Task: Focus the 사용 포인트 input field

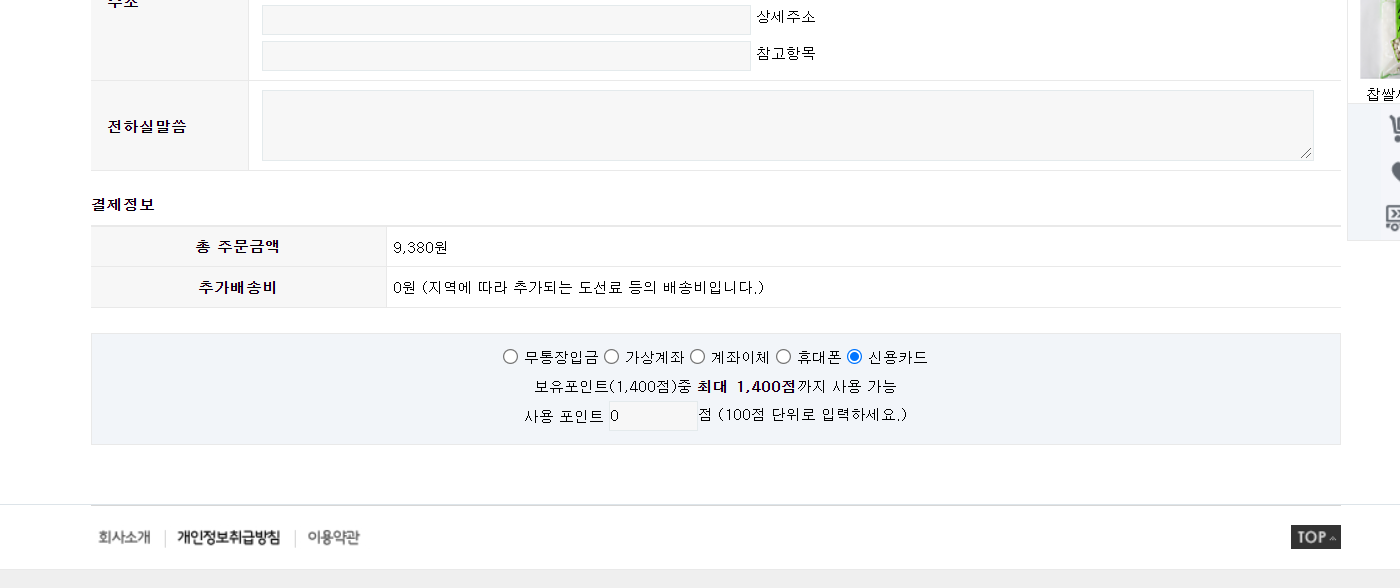Action: coord(653,416)
